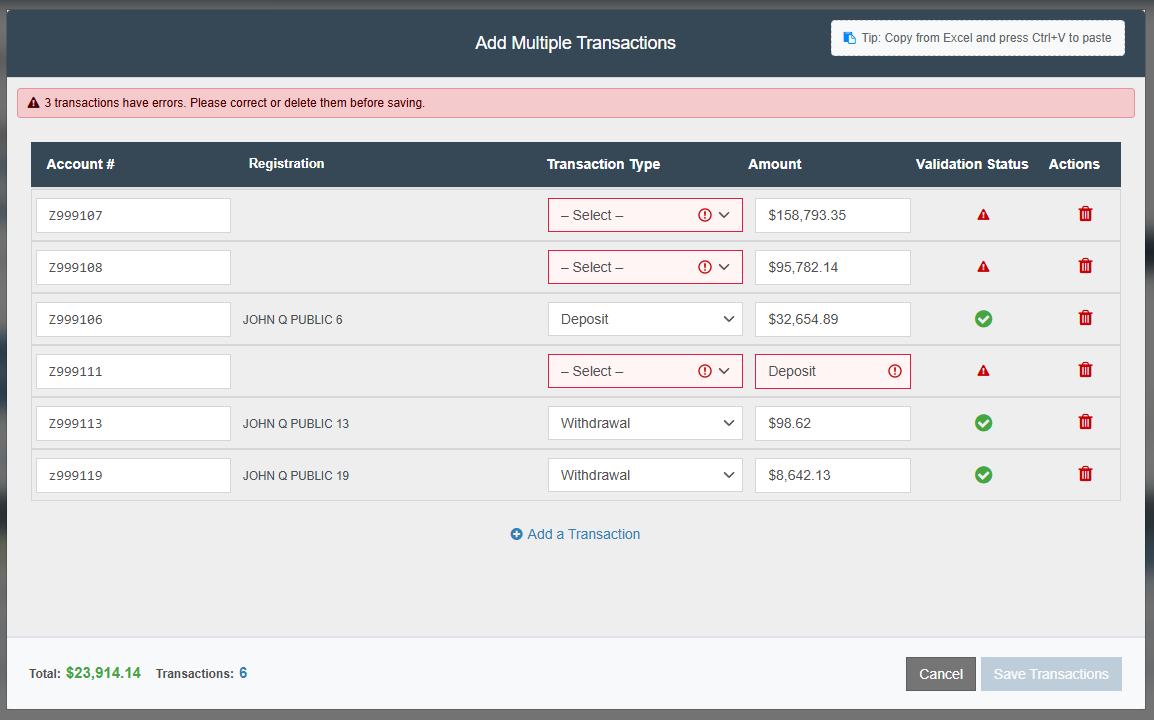Click the Registration column header
This screenshot has width=1154, height=720.
[x=286, y=163]
